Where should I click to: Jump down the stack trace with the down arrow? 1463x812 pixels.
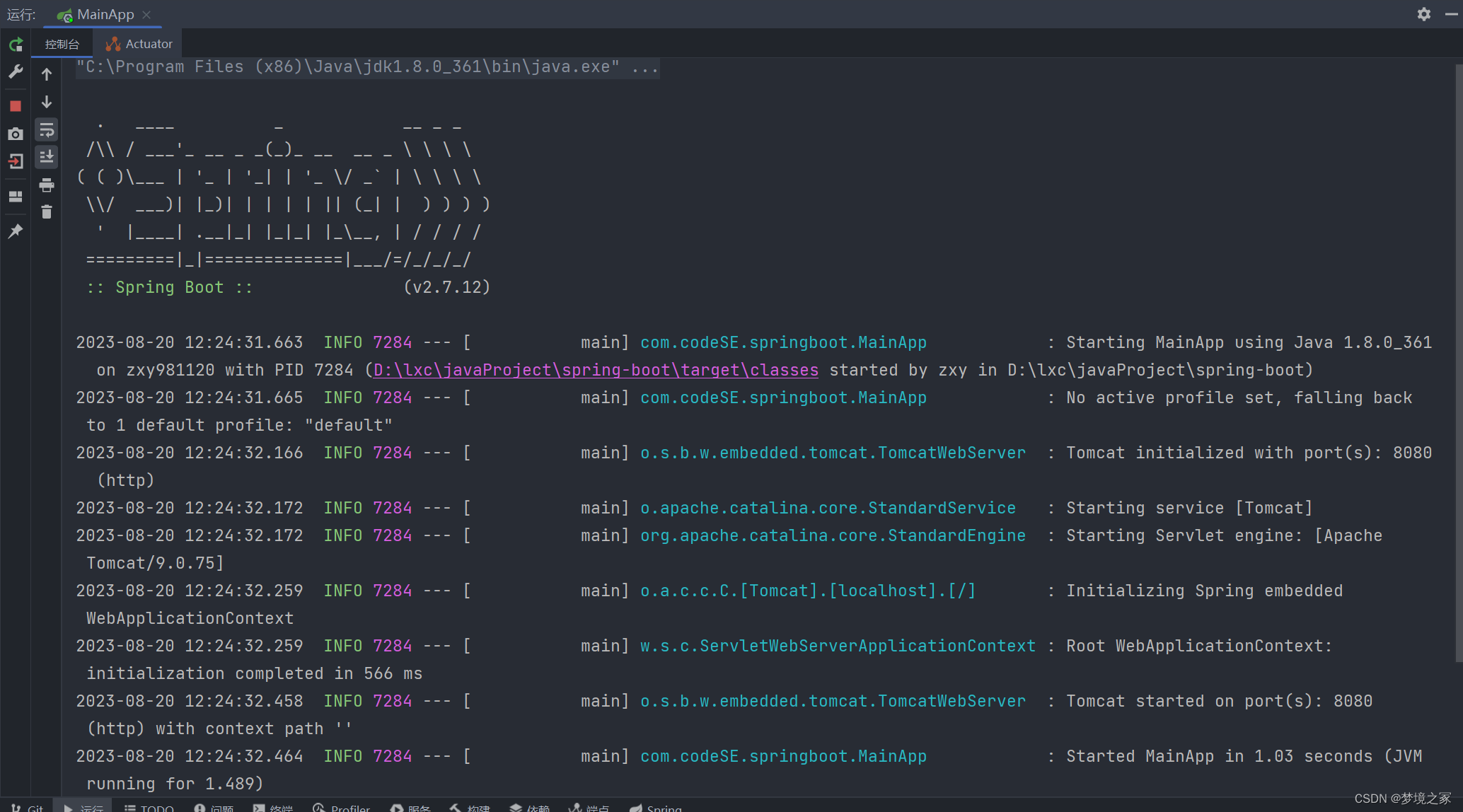tap(47, 102)
